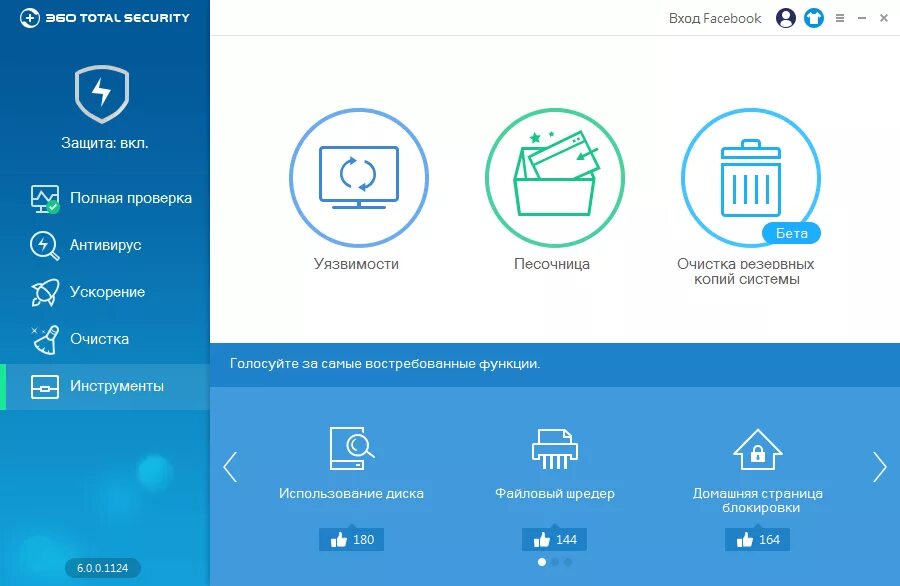Viewport: 900px width, 586px height.
Task: Click the Песочница label
Action: pos(552,264)
